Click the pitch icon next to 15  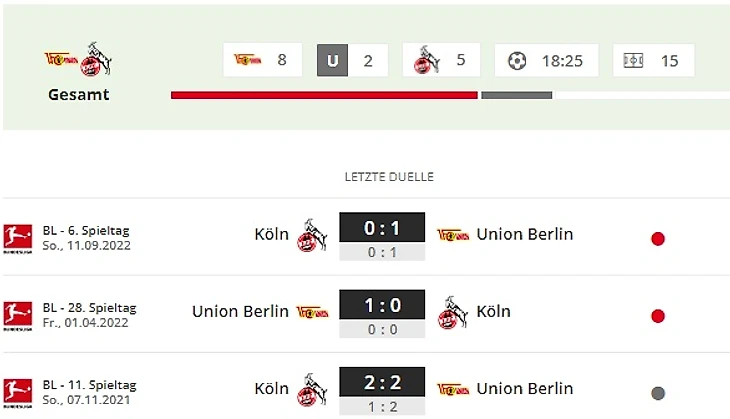click(633, 60)
